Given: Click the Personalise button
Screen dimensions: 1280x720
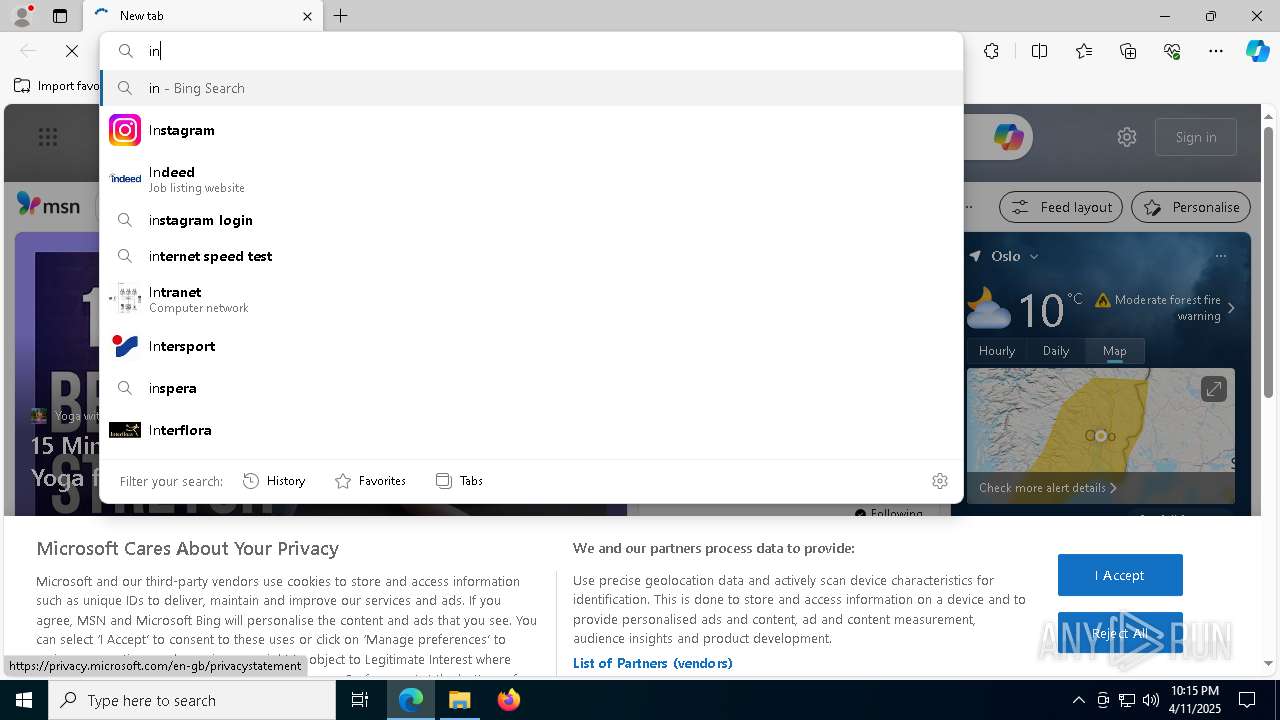Looking at the screenshot, I should [x=1191, y=207].
